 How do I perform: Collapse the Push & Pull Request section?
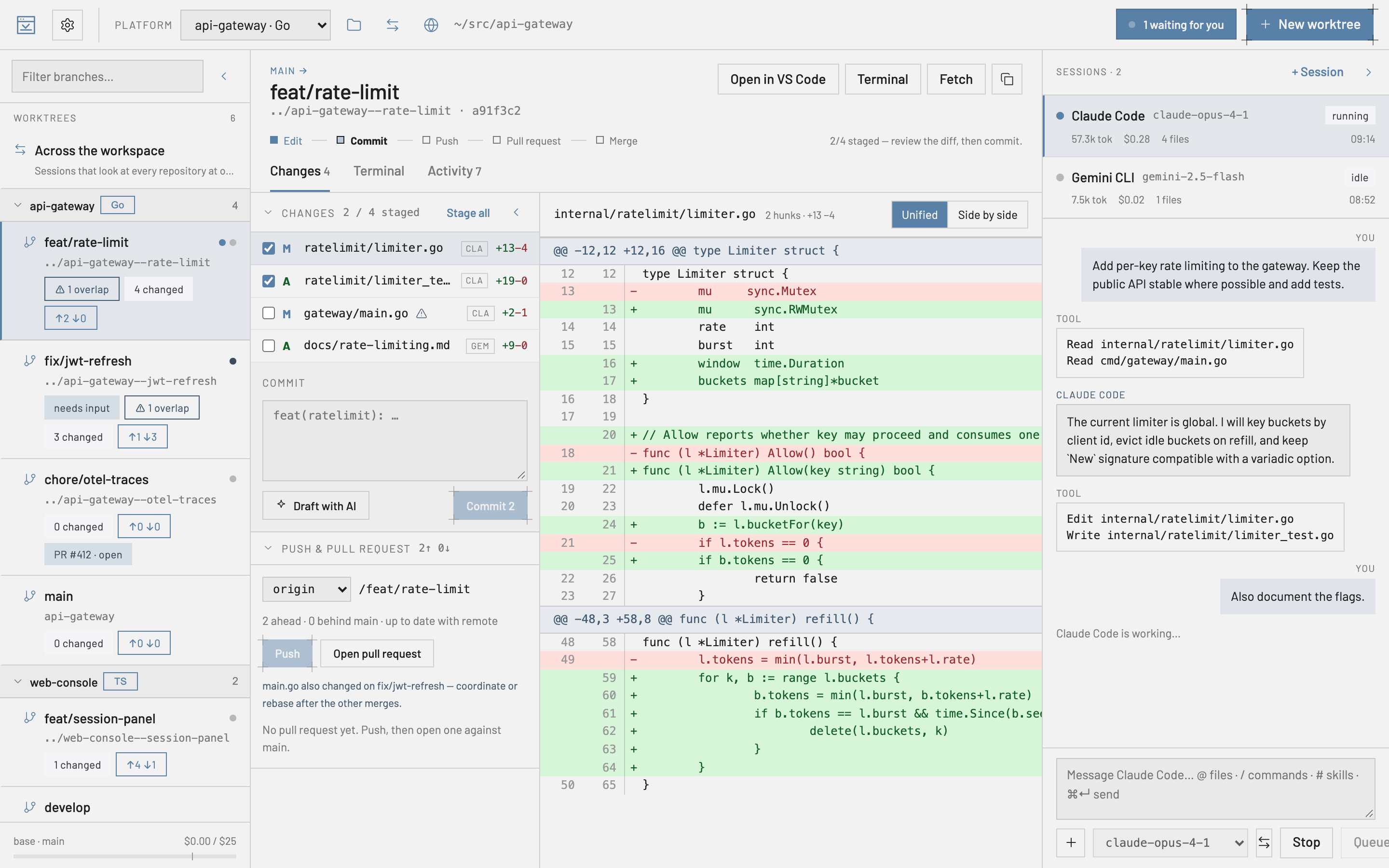(268, 548)
